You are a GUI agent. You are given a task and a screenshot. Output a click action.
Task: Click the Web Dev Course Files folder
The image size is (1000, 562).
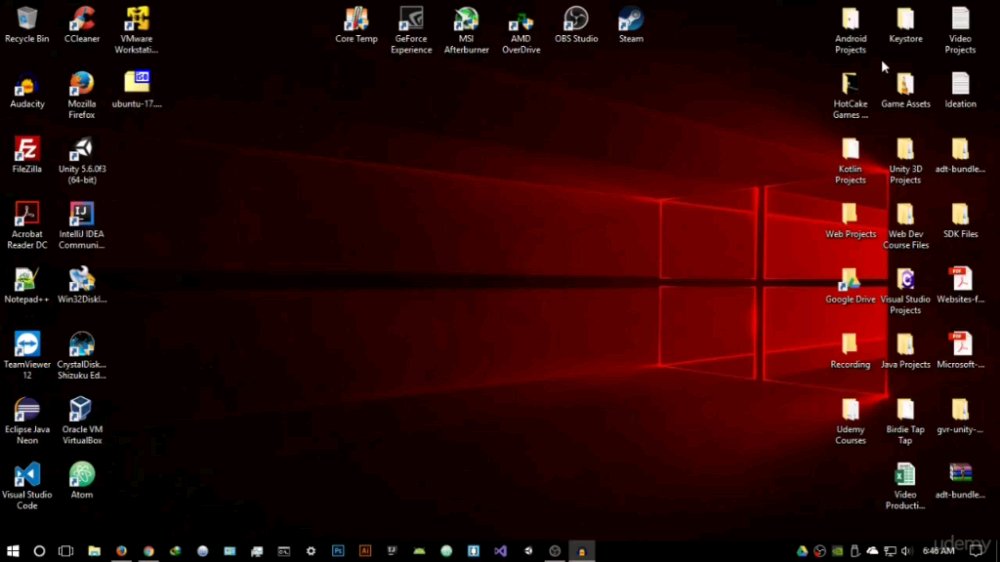click(906, 226)
